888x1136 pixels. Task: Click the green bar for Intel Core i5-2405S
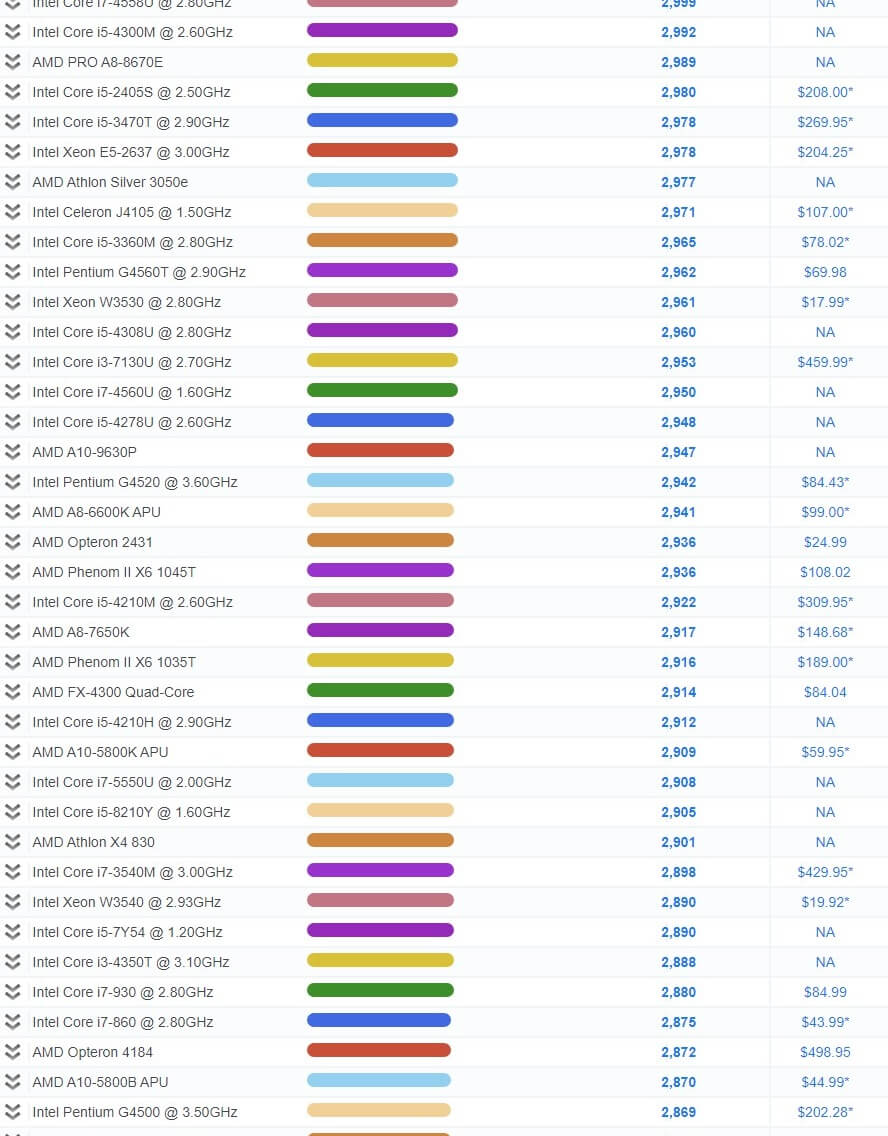point(382,91)
